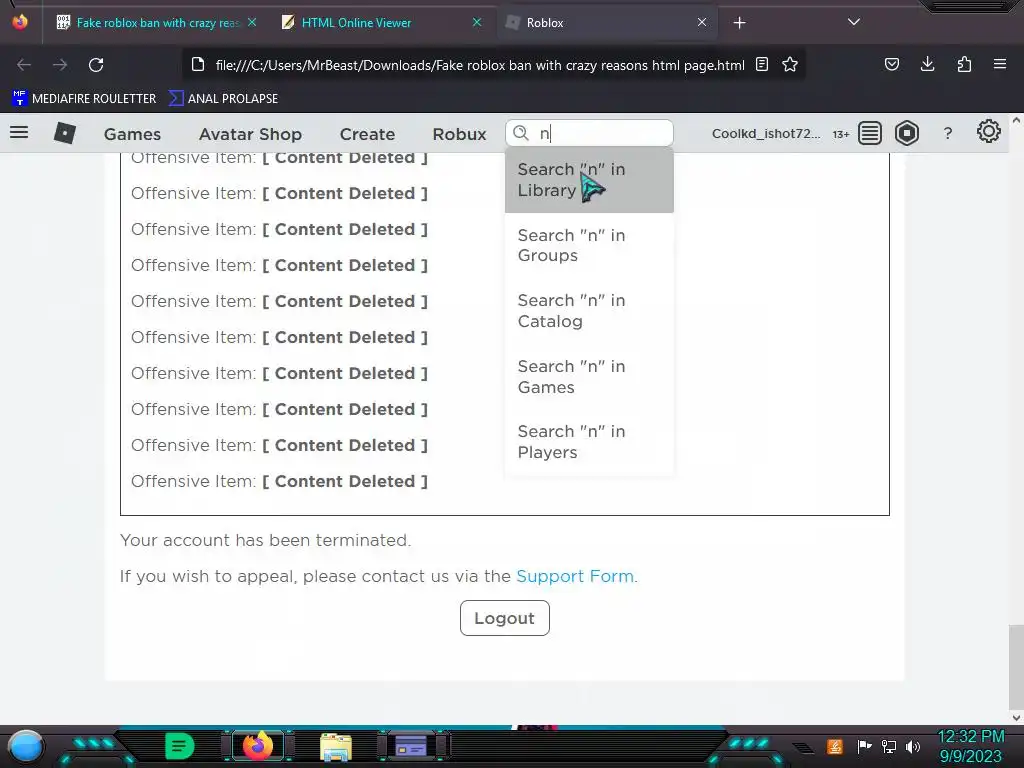Viewport: 1024px width, 768px height.
Task: Open Create in Roblox navigation
Action: click(367, 134)
